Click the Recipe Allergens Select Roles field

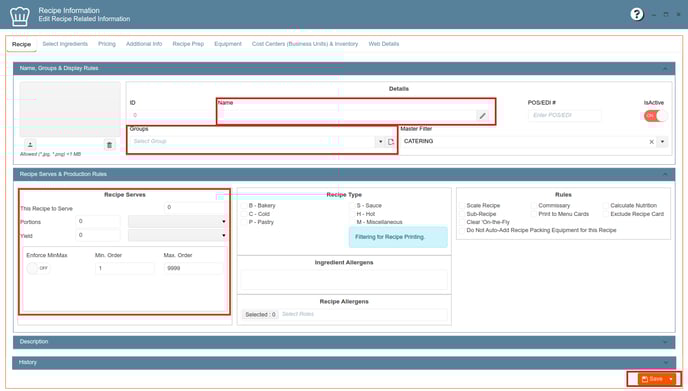coord(363,314)
